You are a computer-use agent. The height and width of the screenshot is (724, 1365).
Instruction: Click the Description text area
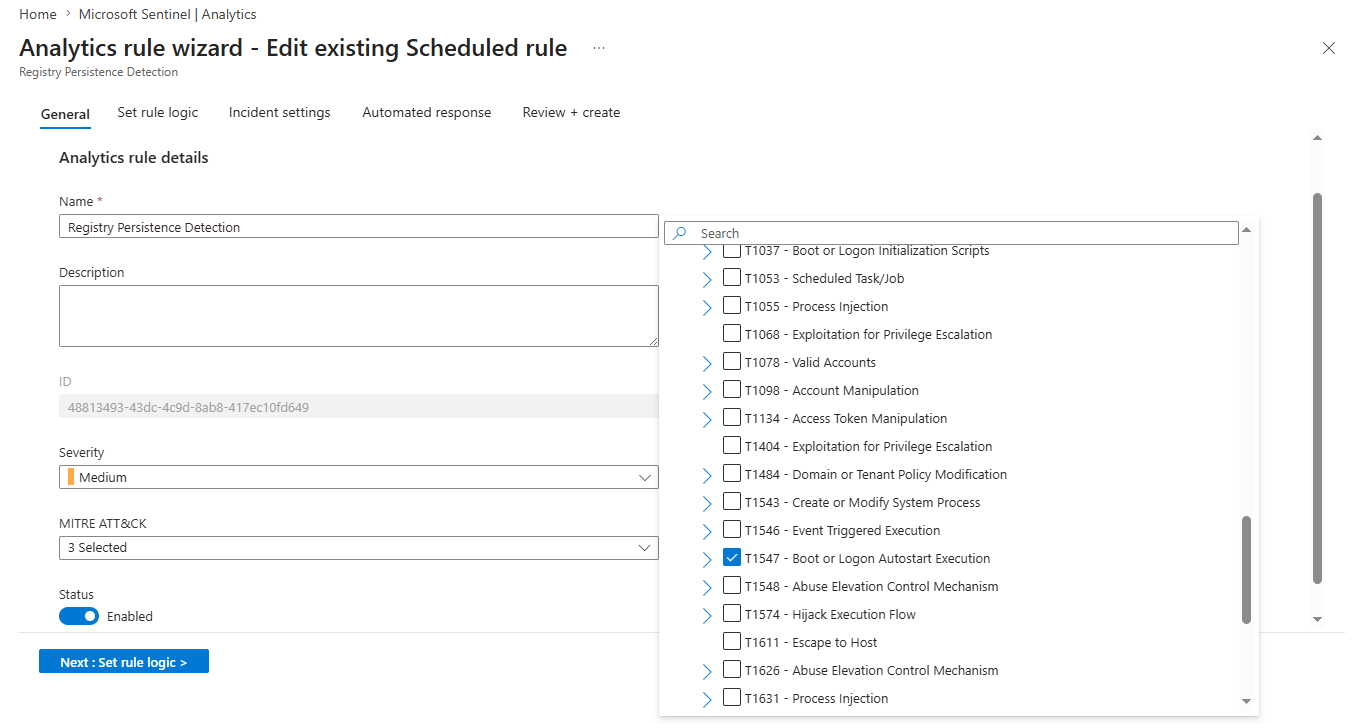point(358,316)
